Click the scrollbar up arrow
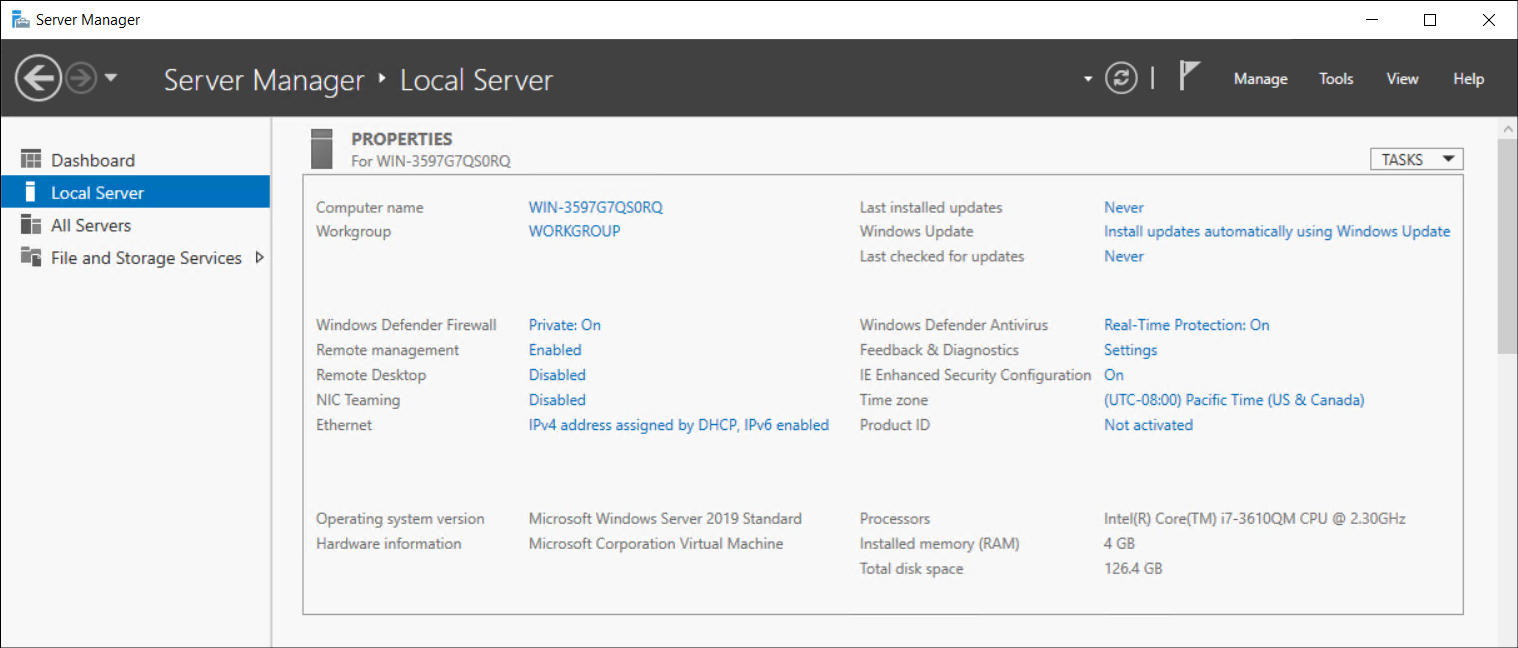Viewport: 1518px width, 648px height. click(x=1507, y=130)
